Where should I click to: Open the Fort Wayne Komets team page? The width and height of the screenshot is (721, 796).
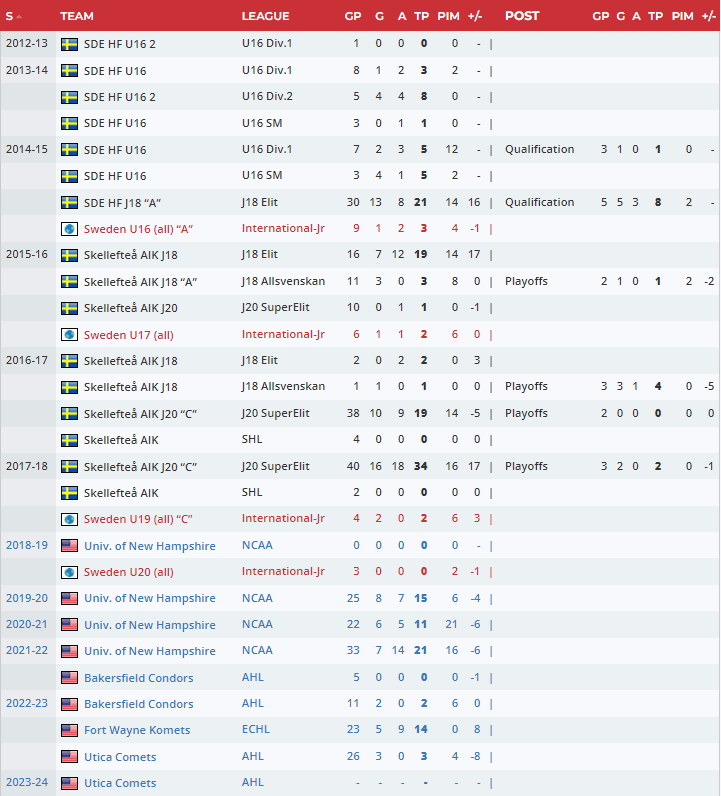(137, 730)
